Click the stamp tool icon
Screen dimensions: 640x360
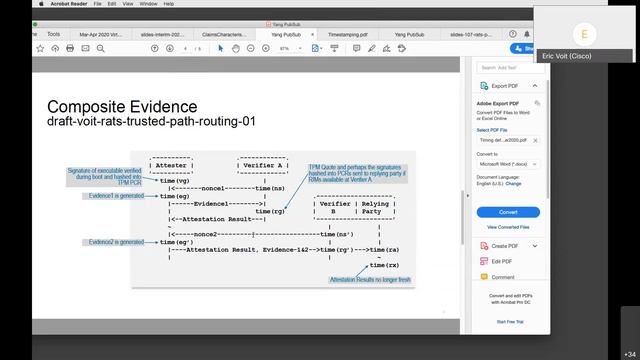tap(402, 49)
